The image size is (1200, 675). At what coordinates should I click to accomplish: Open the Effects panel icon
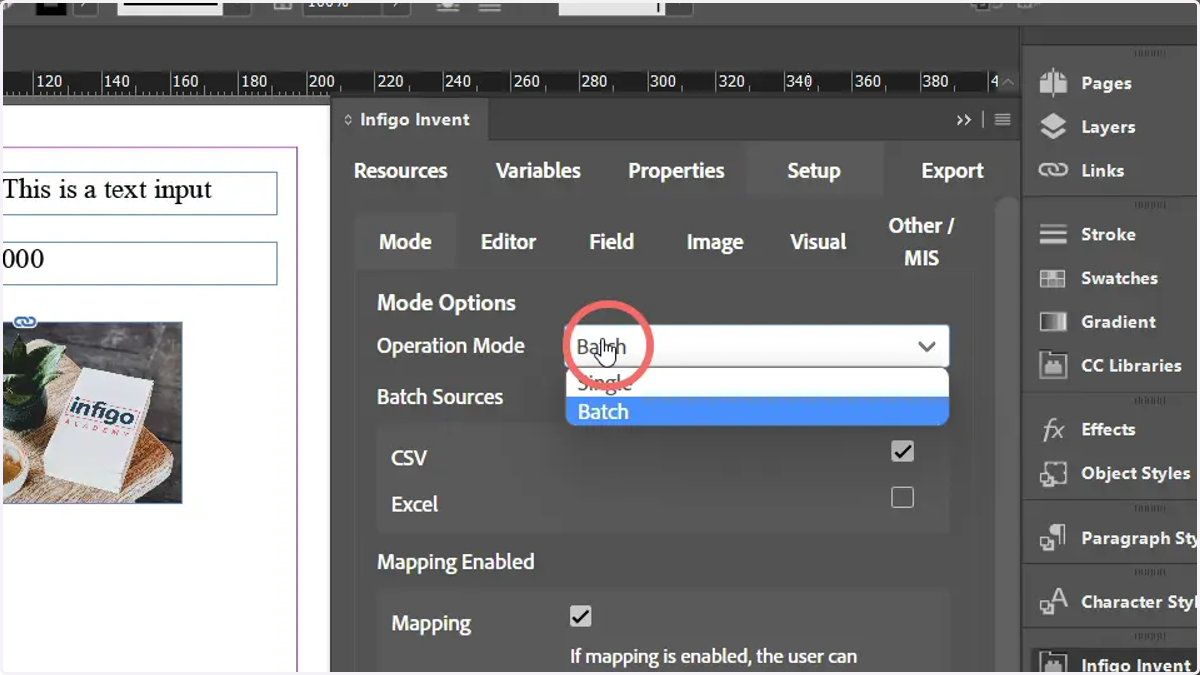[x=1053, y=429]
